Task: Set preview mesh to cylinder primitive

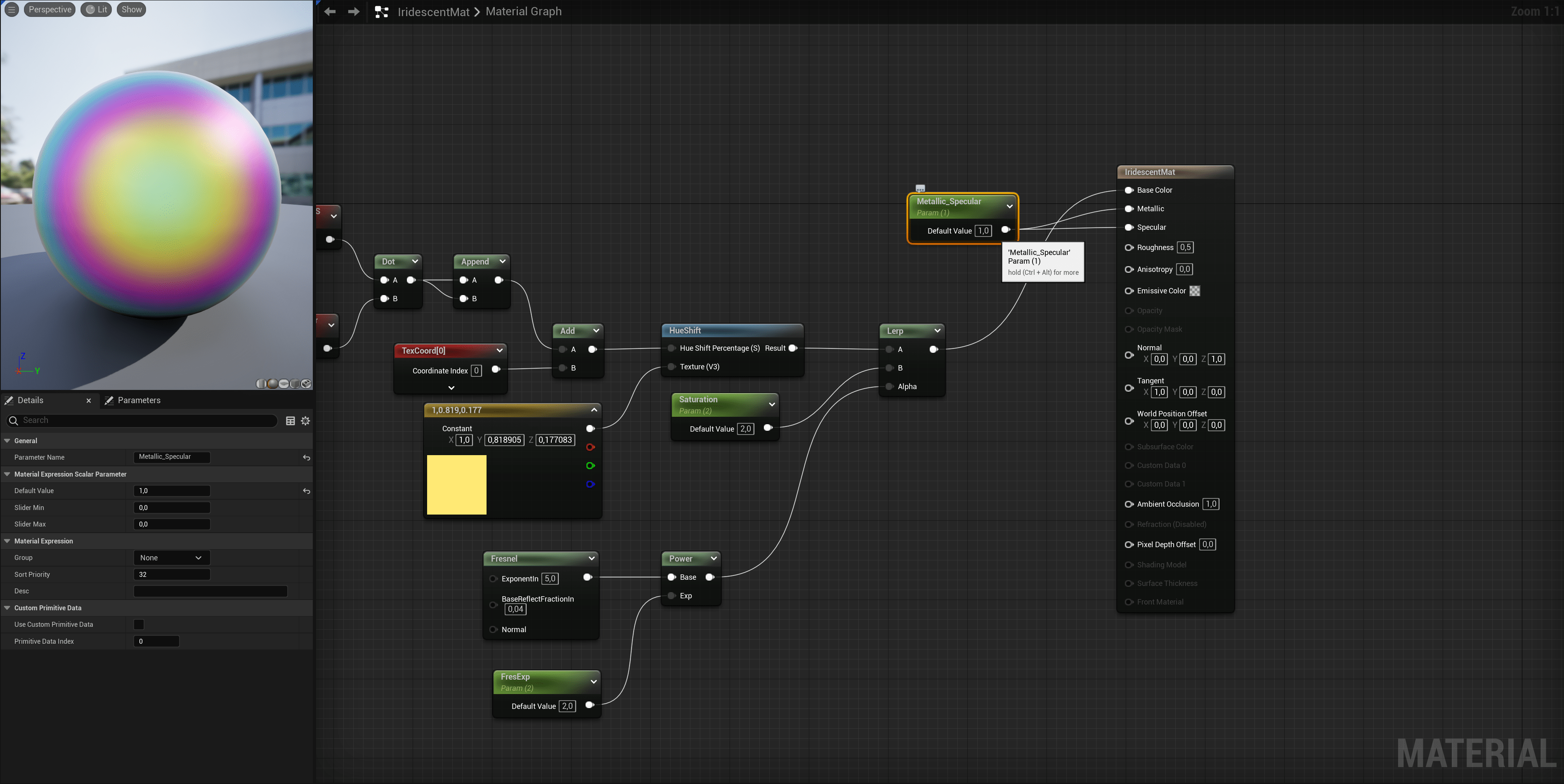Action: tap(262, 384)
